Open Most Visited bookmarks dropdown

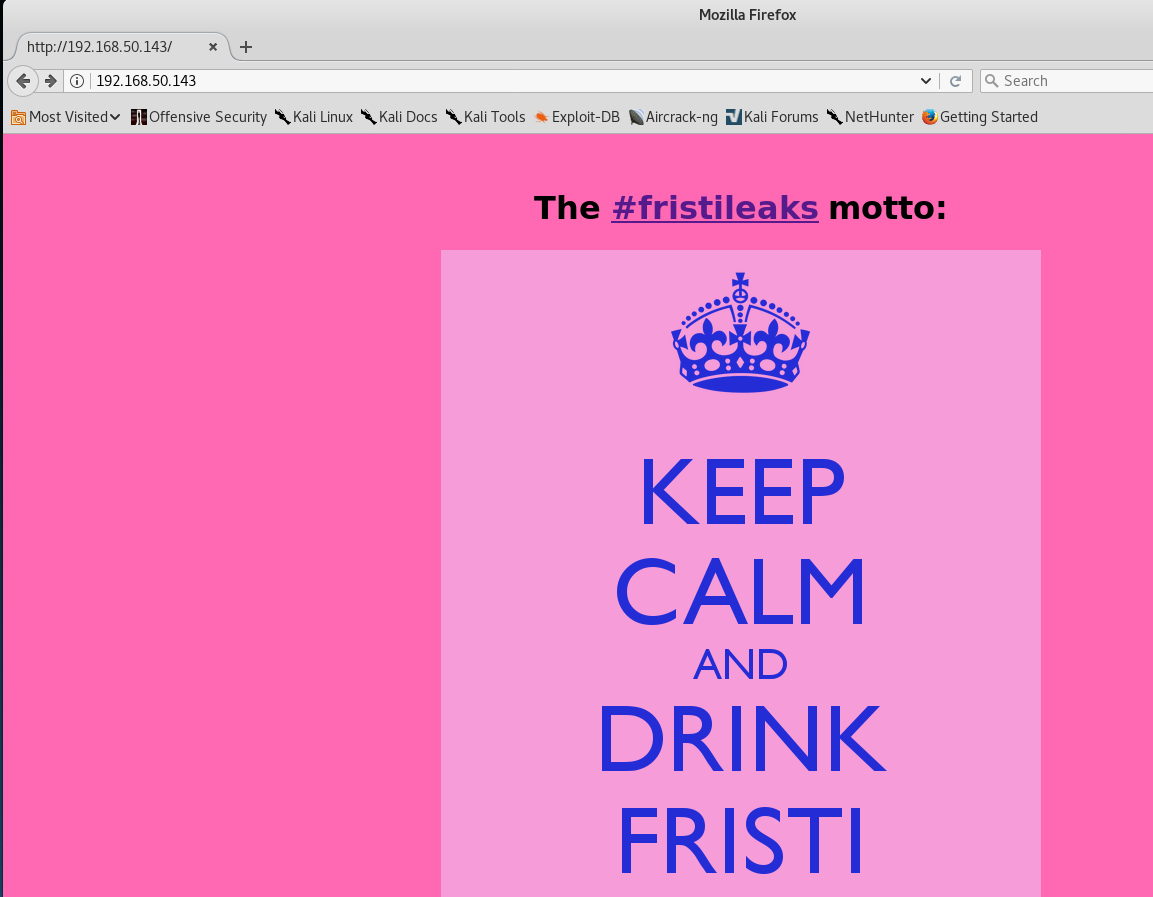tap(65, 117)
